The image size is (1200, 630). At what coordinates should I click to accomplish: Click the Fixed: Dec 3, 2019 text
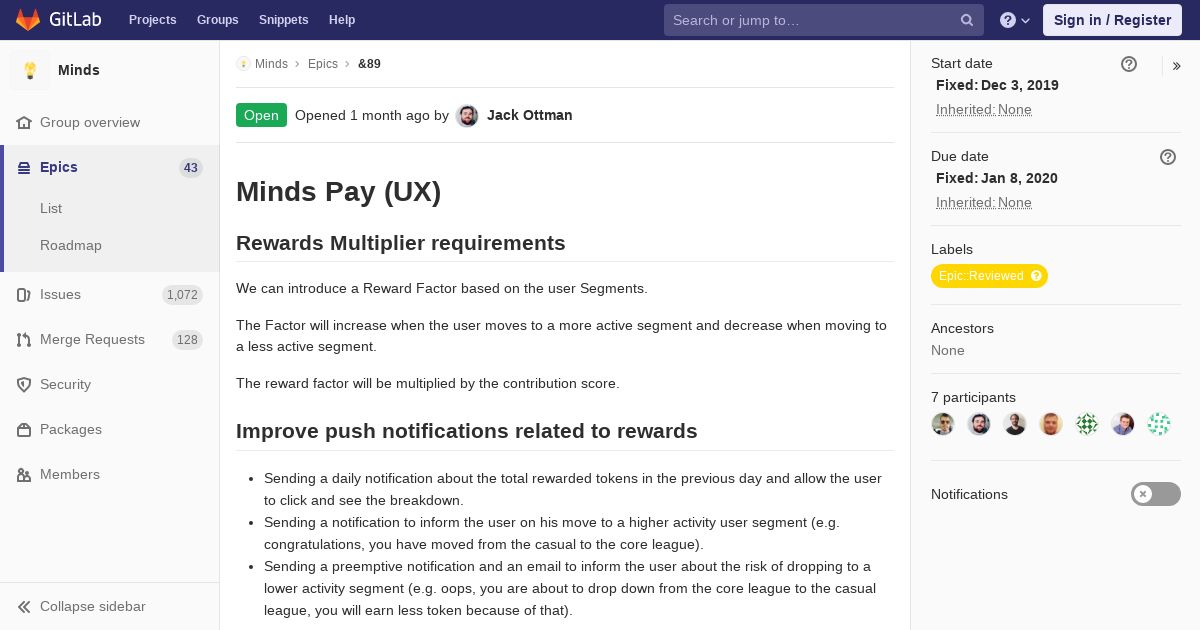(x=997, y=86)
